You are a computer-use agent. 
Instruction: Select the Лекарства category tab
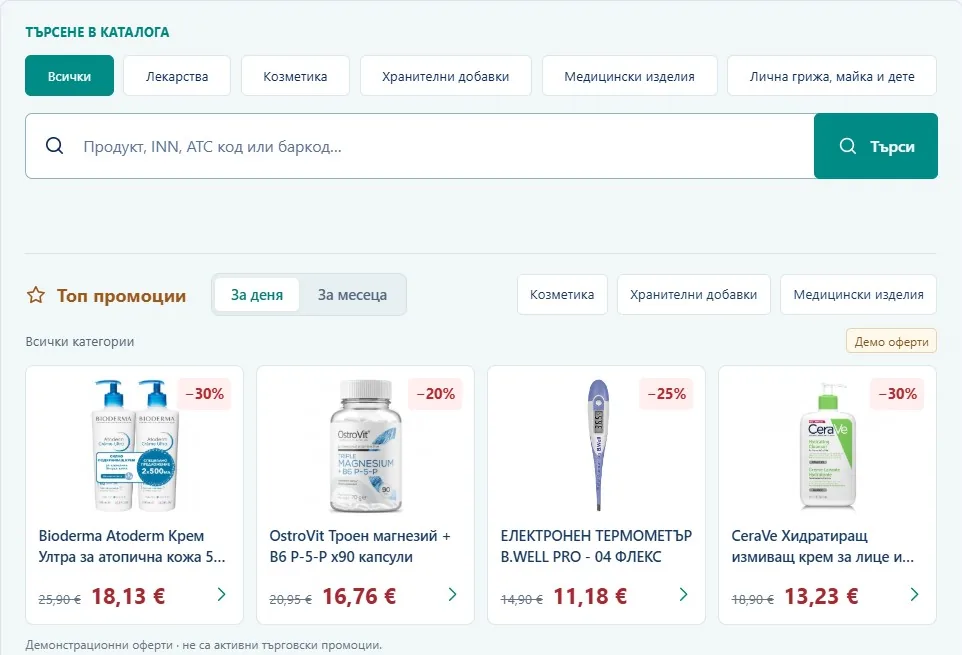[x=177, y=75]
